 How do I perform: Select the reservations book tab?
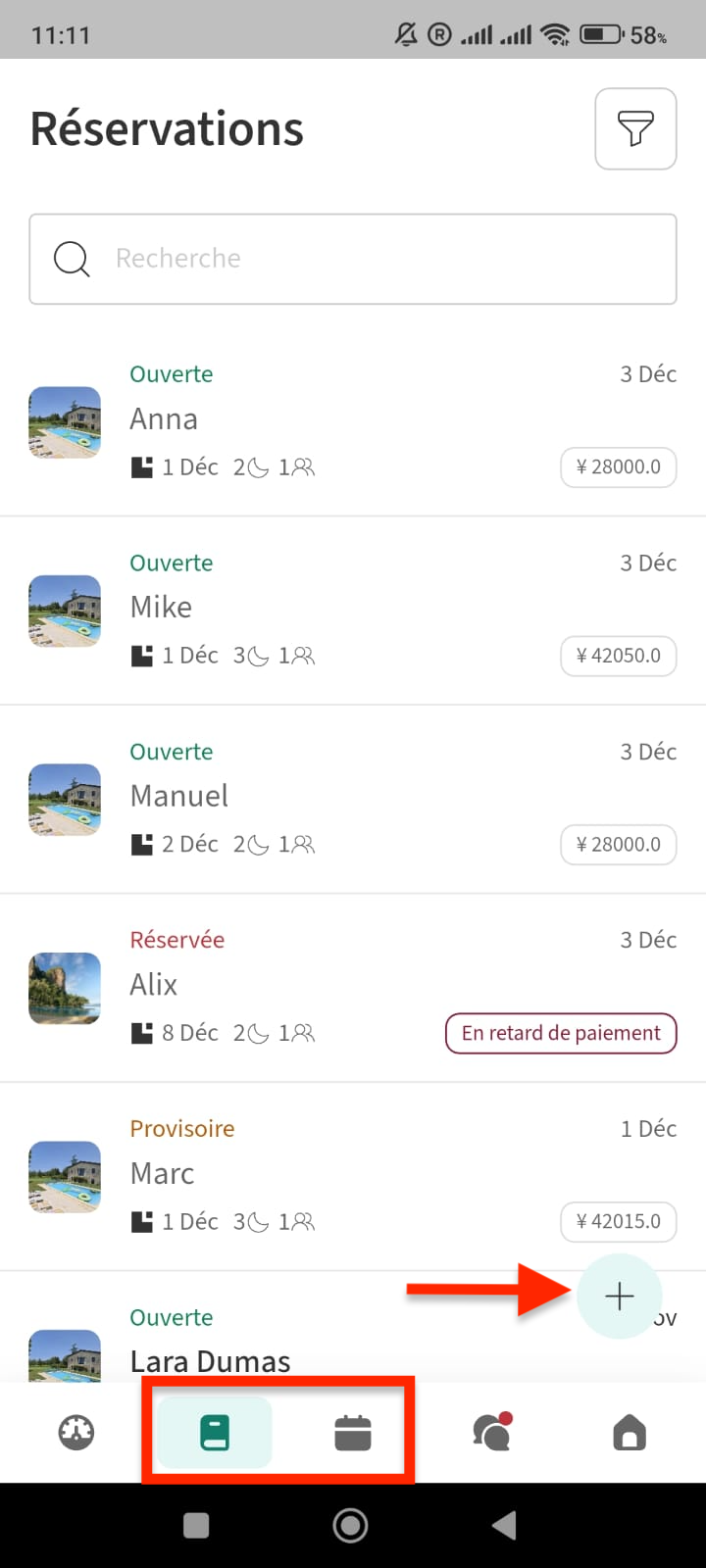tap(214, 1433)
